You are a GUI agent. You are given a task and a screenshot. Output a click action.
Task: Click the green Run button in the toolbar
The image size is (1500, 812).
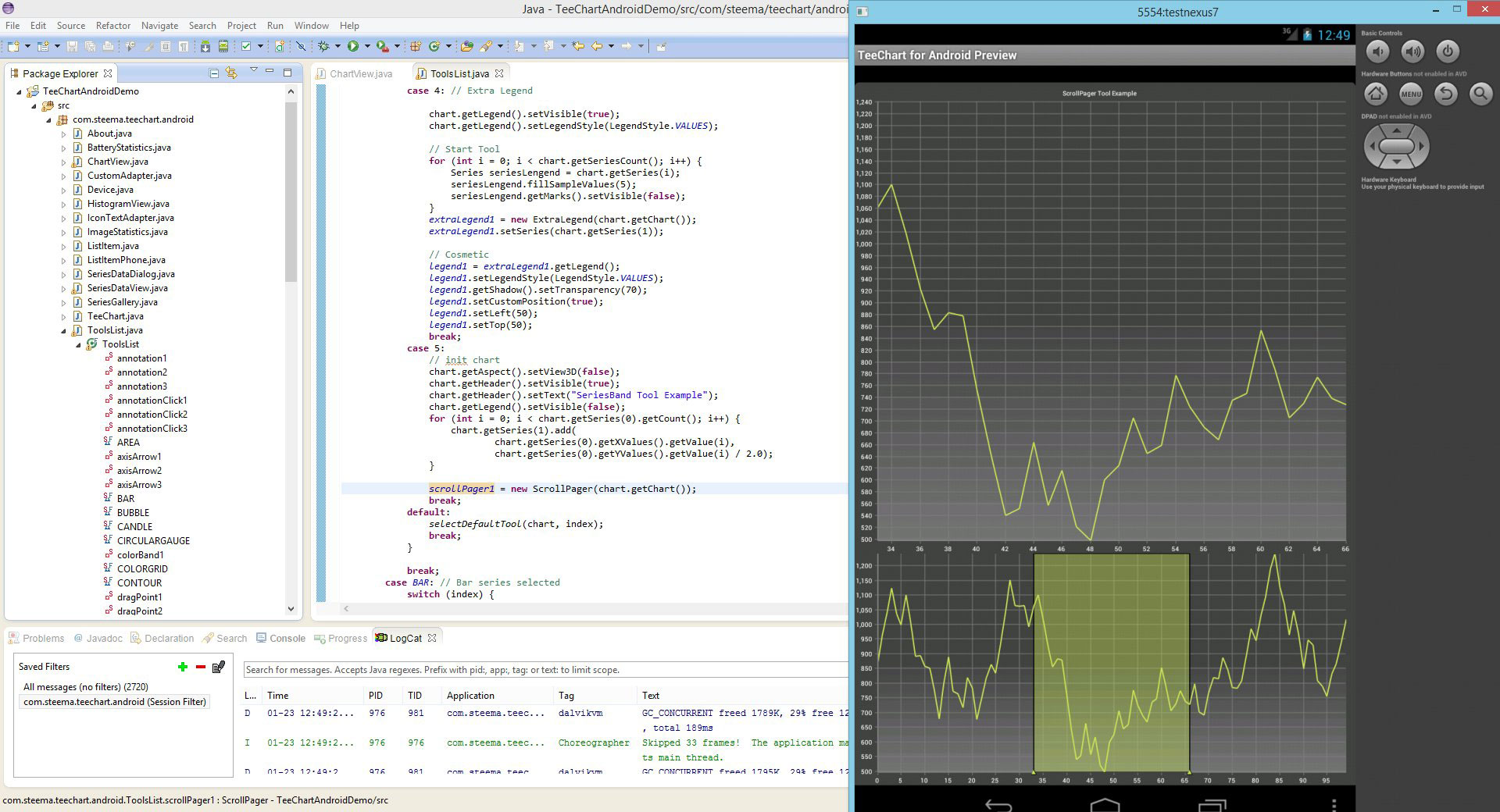(353, 47)
